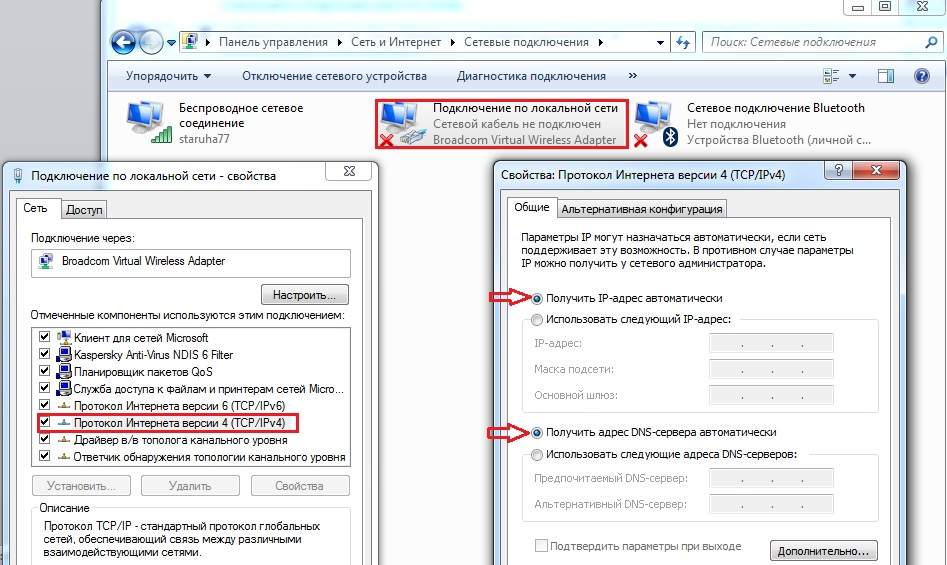Click the Маска подсети input field
Viewport: 947px width, 565px height.
pos(771,369)
